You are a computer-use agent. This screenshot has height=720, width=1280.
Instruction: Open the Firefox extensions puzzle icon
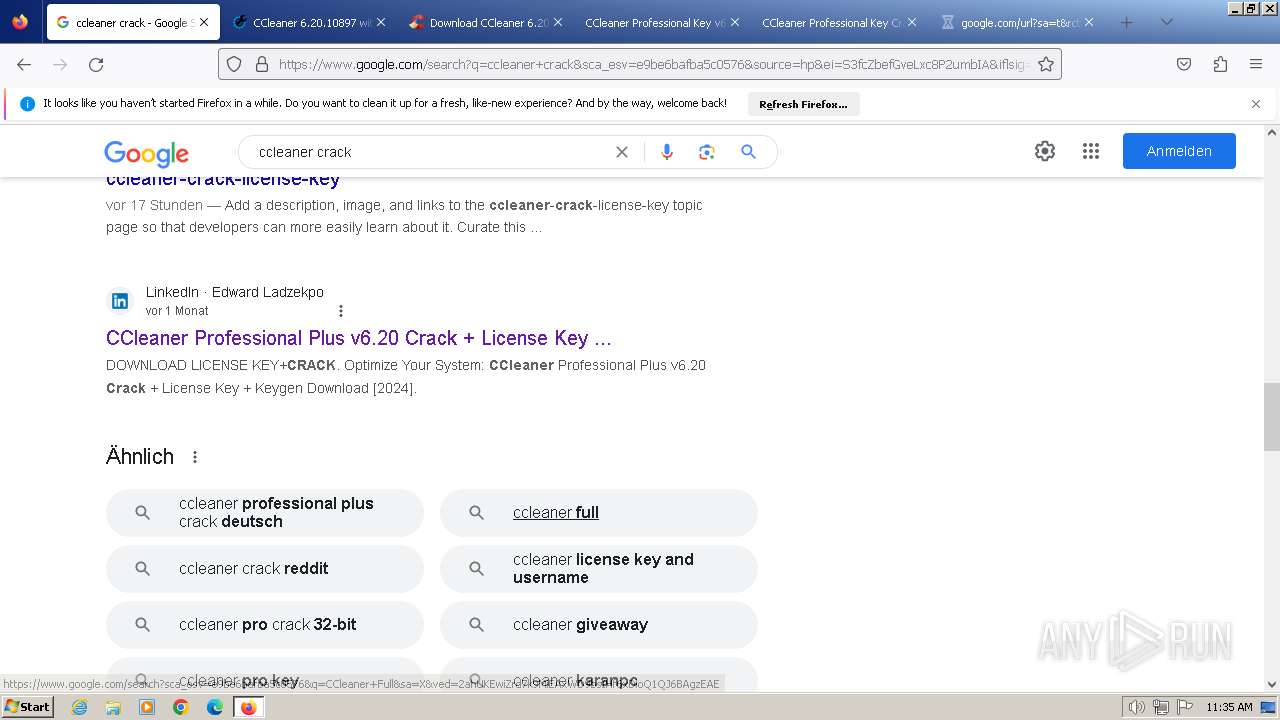[1220, 64]
